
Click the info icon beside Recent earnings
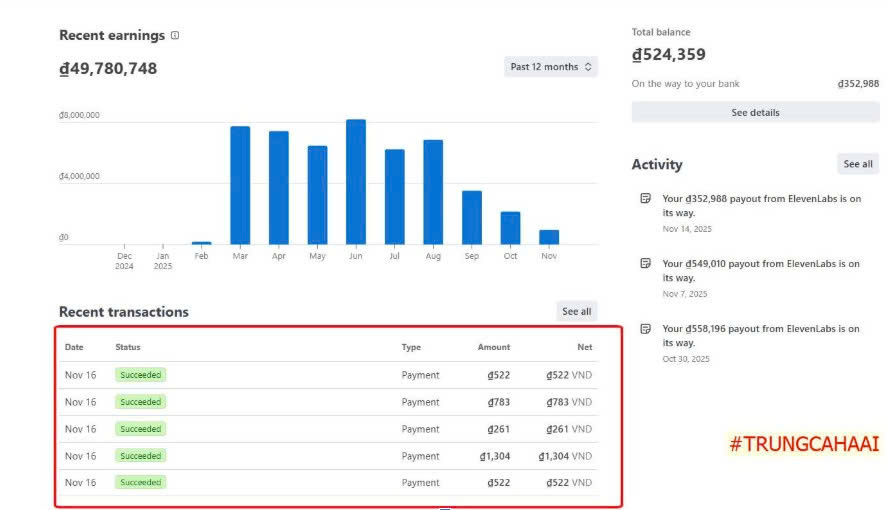coord(175,35)
